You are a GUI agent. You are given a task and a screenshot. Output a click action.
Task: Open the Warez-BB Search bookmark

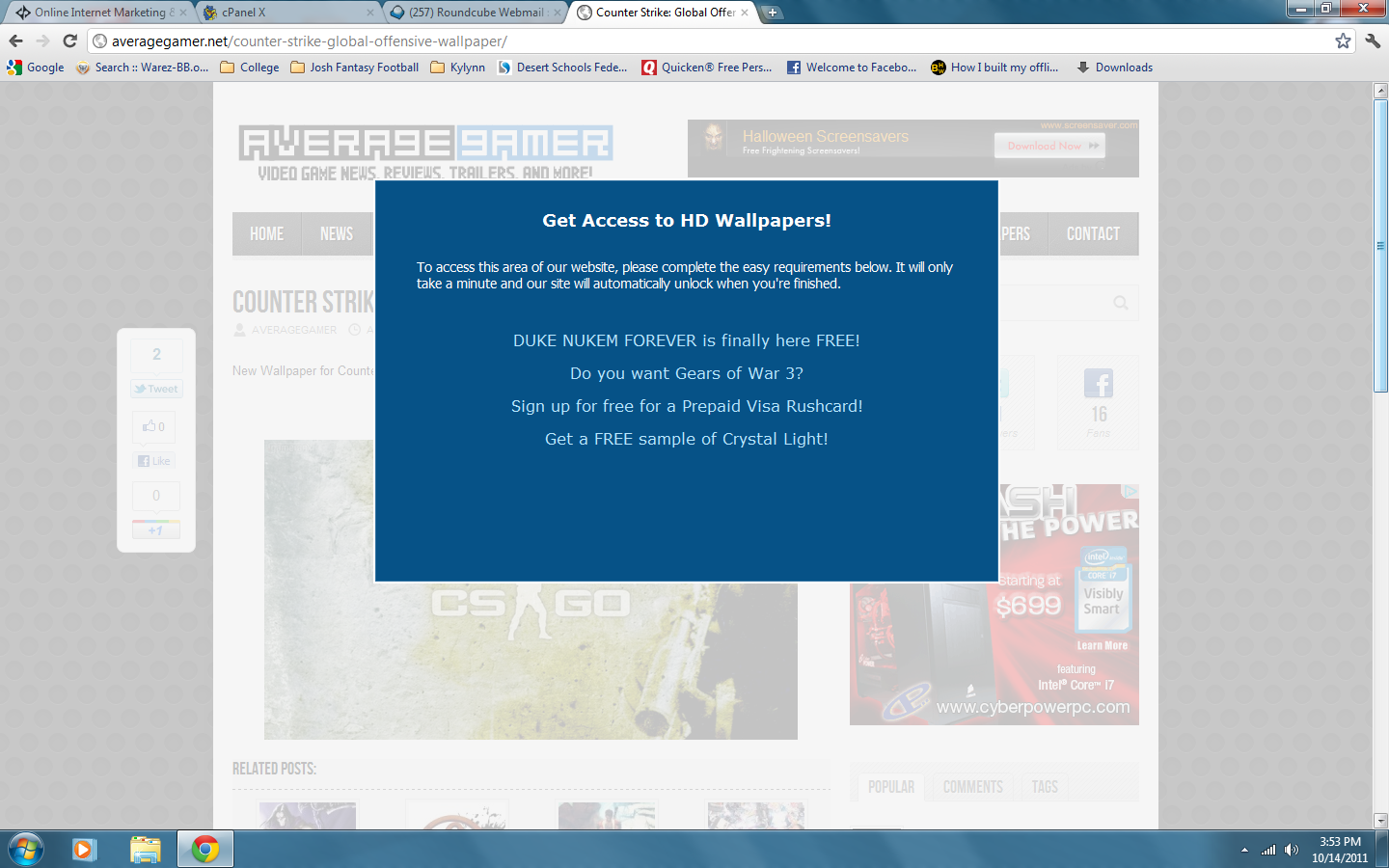tap(142, 68)
